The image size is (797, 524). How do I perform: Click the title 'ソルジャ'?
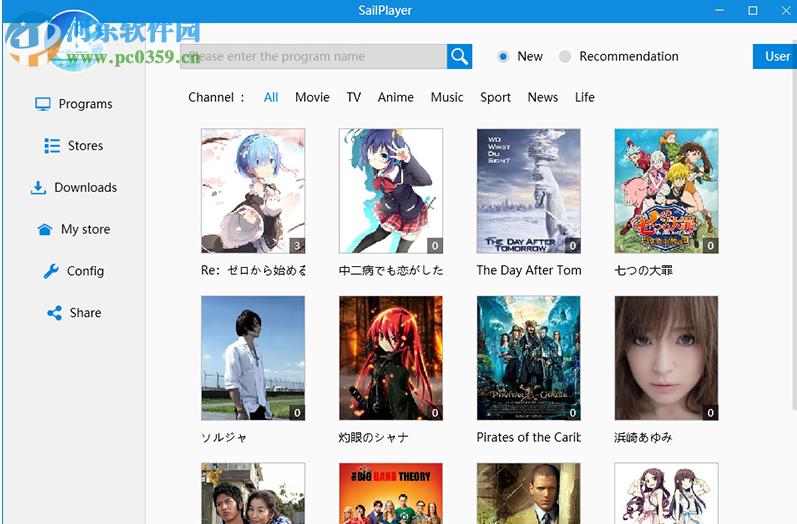tap(224, 437)
